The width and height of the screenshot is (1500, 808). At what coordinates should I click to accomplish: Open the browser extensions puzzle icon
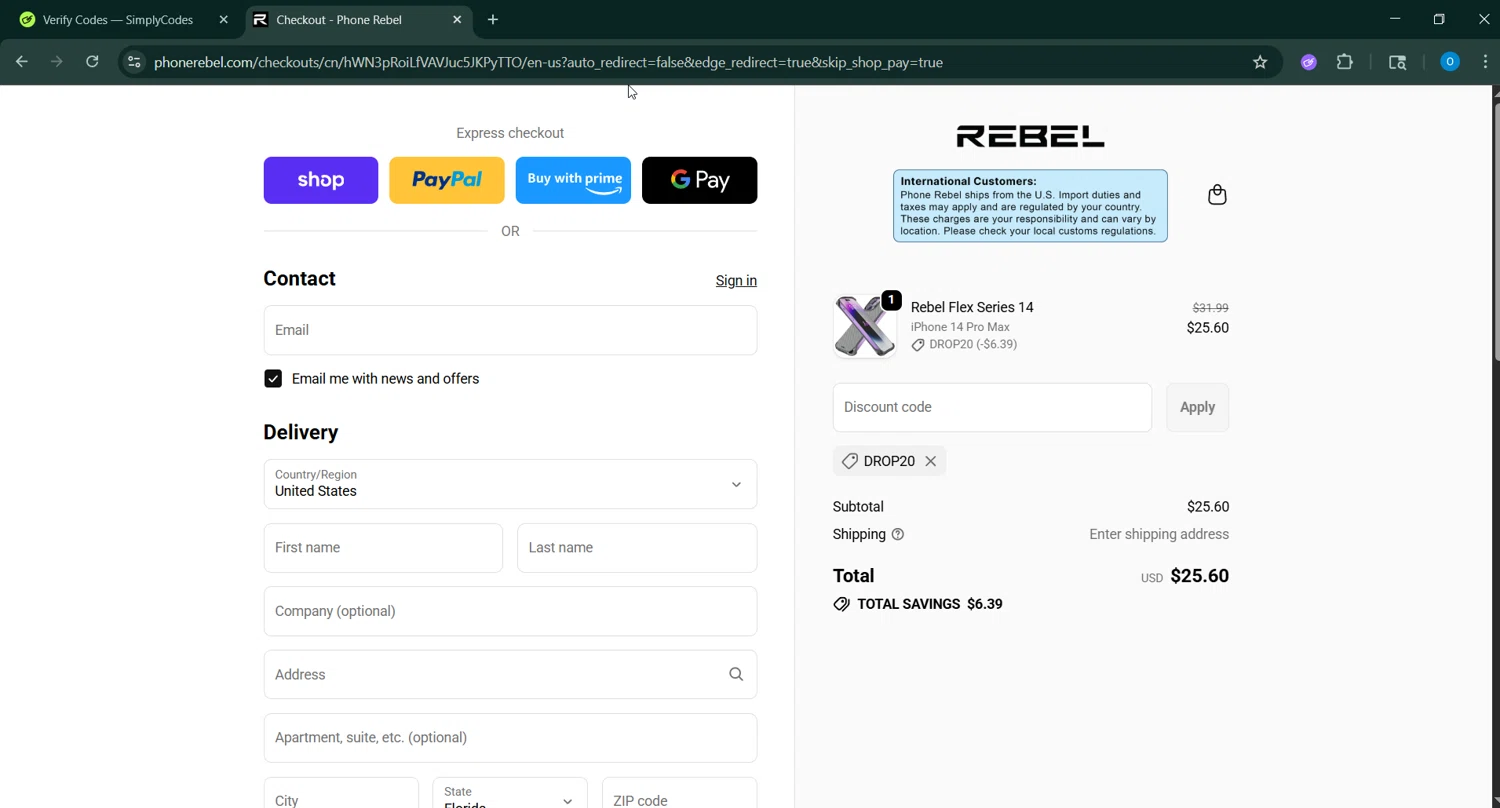point(1345,62)
